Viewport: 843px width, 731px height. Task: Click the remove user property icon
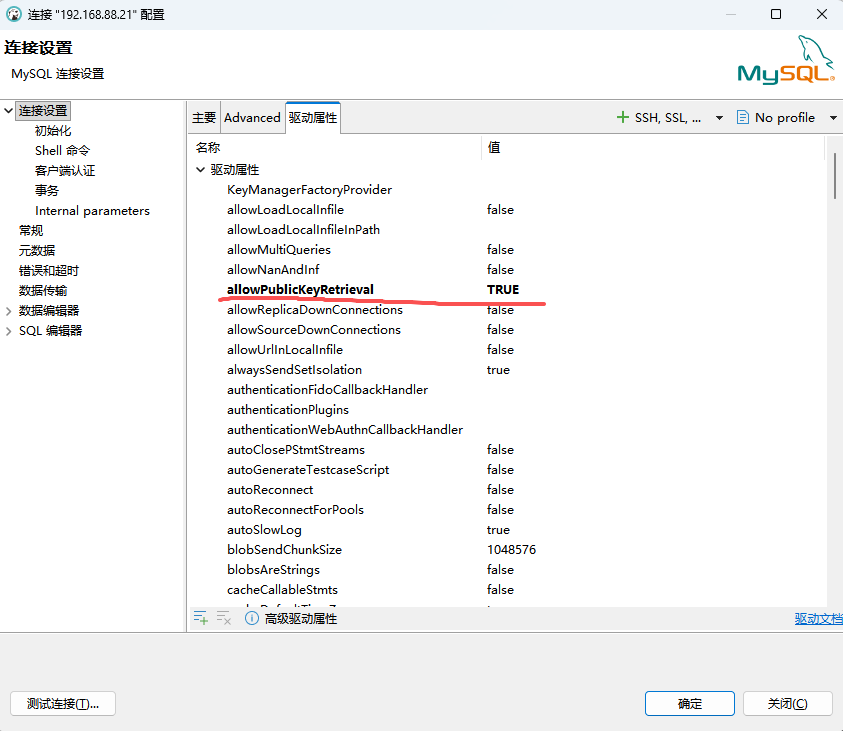coord(224,619)
